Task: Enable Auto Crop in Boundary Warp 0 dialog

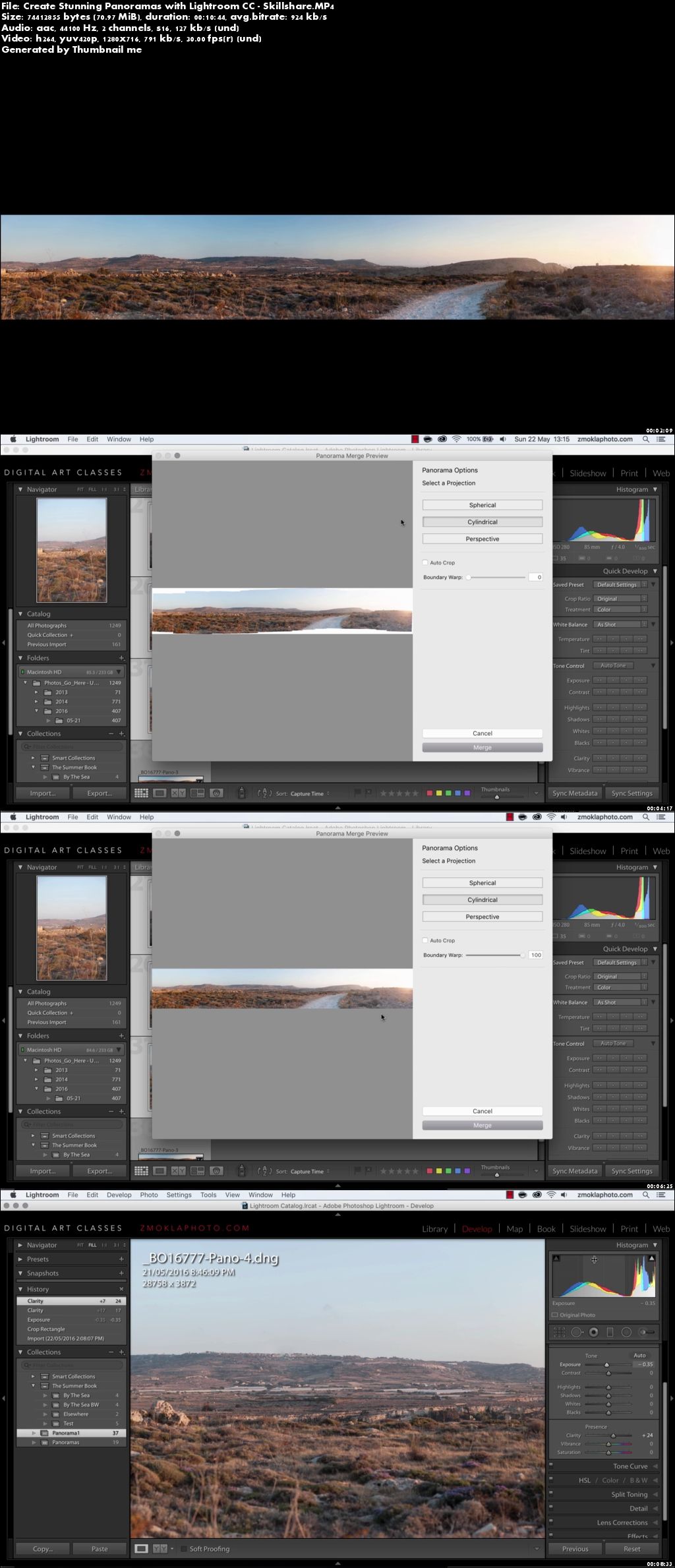Action: click(x=425, y=562)
